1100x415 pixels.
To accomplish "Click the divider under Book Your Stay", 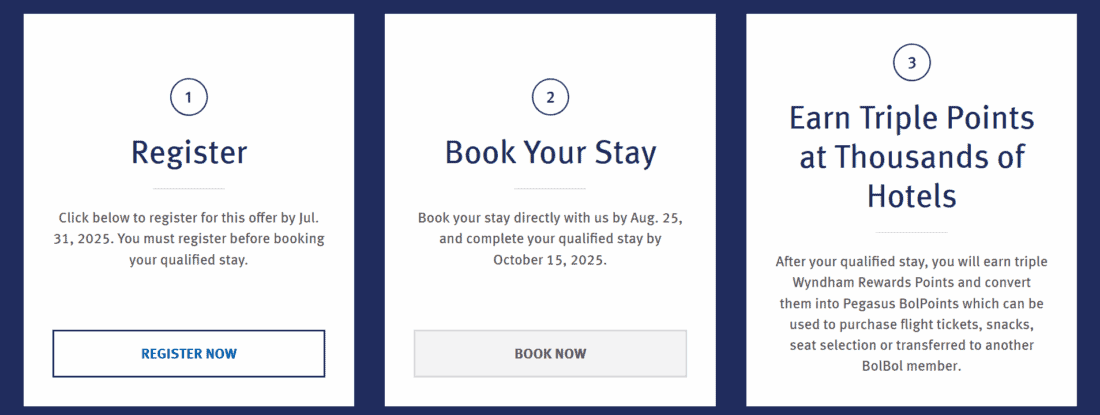I will [550, 188].
